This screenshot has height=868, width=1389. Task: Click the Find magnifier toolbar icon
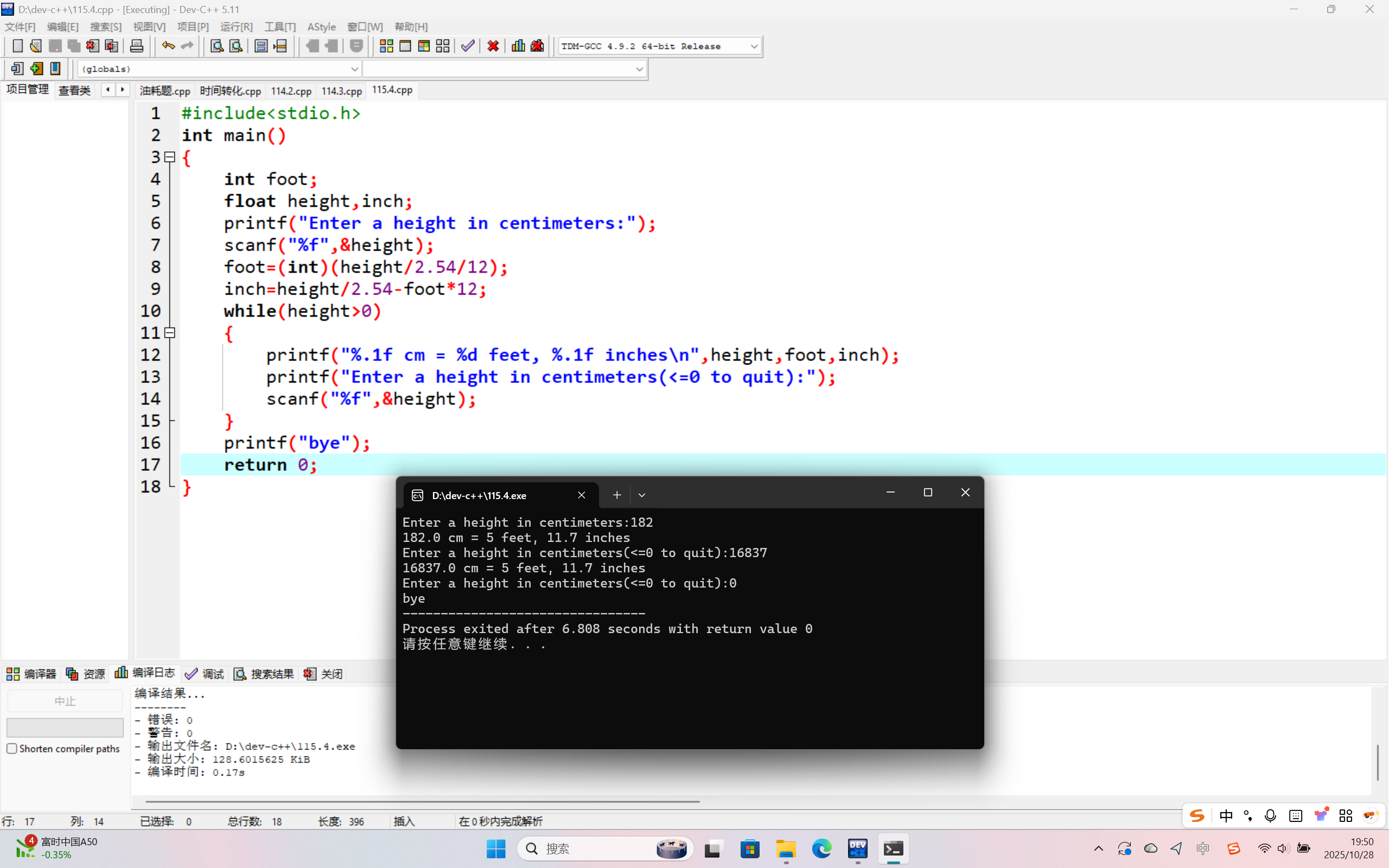point(216,46)
